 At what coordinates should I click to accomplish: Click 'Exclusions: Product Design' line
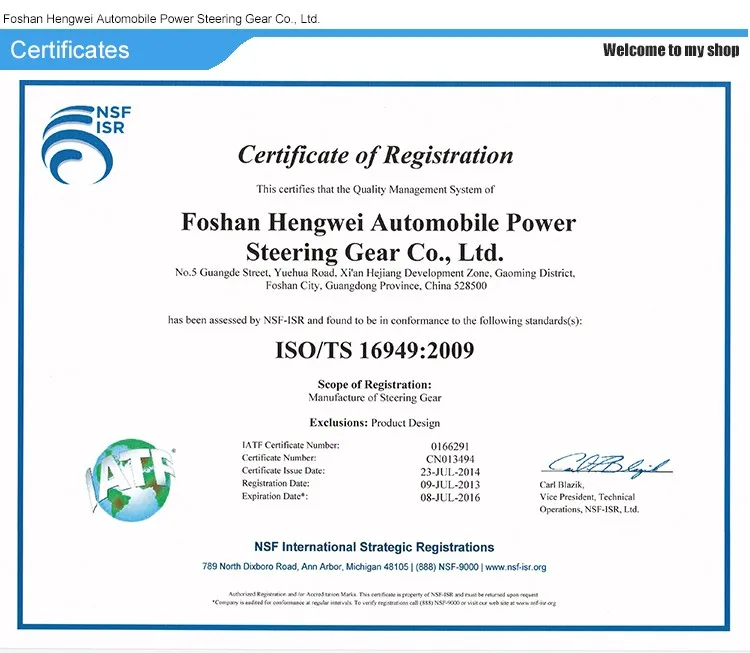click(375, 423)
